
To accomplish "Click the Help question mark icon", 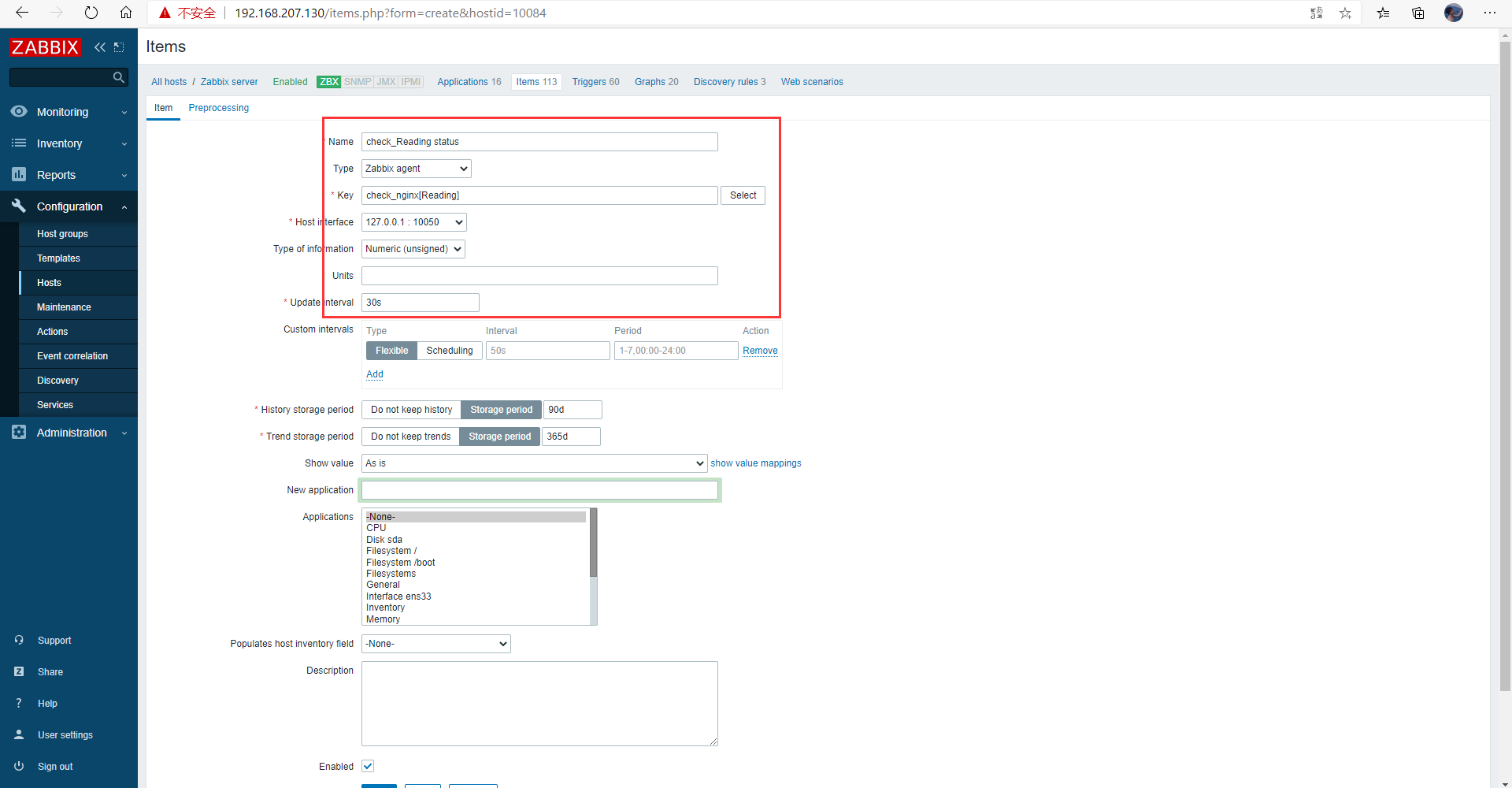I will tap(19, 704).
